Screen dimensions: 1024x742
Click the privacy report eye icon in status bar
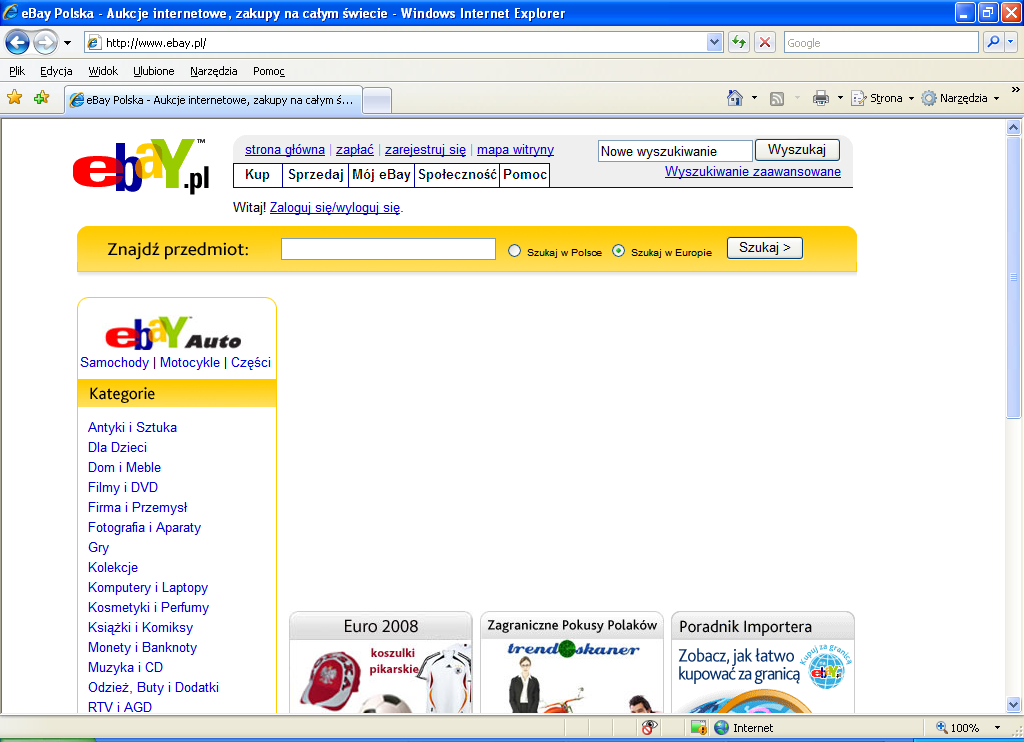(649, 728)
